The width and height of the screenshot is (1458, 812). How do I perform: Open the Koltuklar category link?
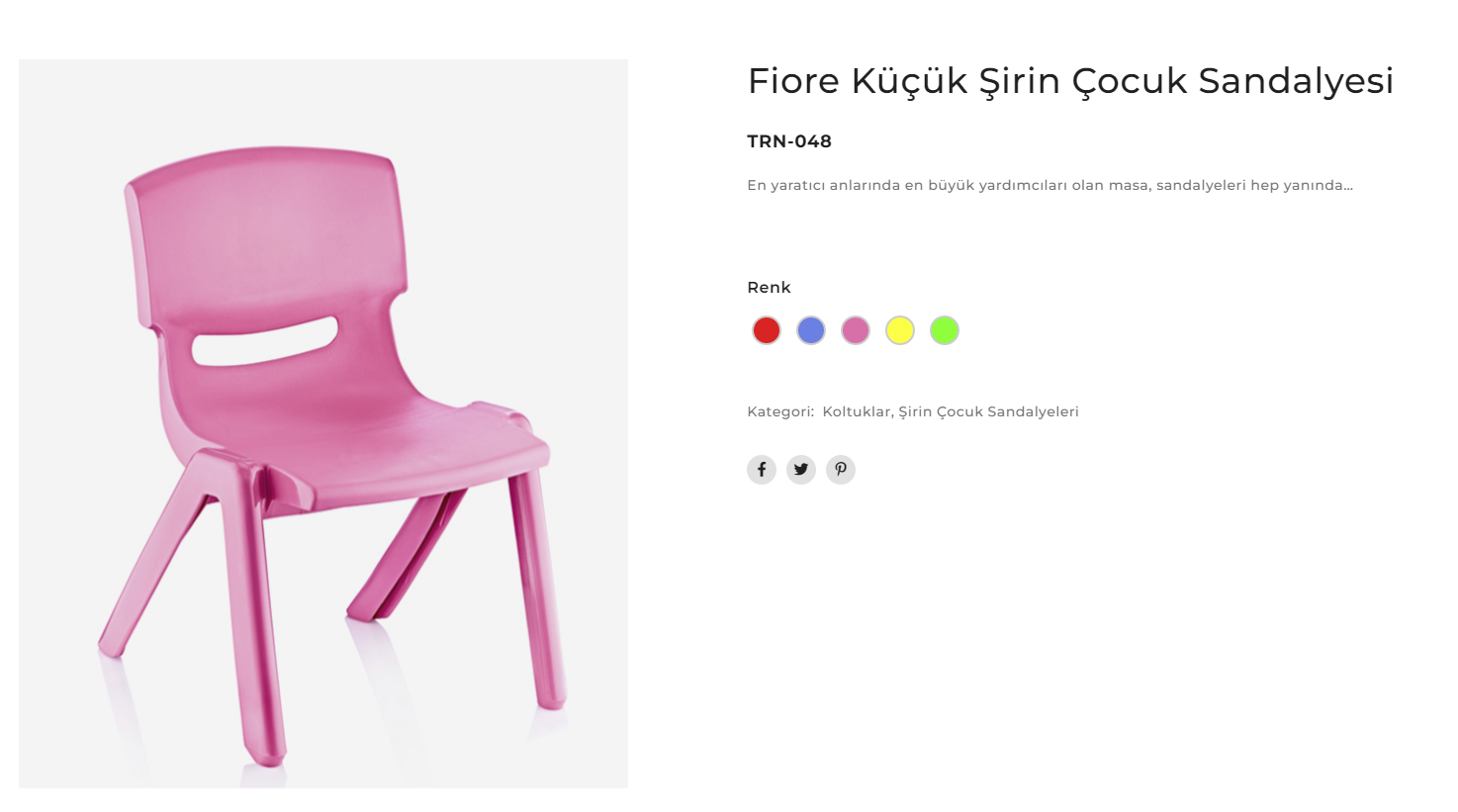coord(856,411)
